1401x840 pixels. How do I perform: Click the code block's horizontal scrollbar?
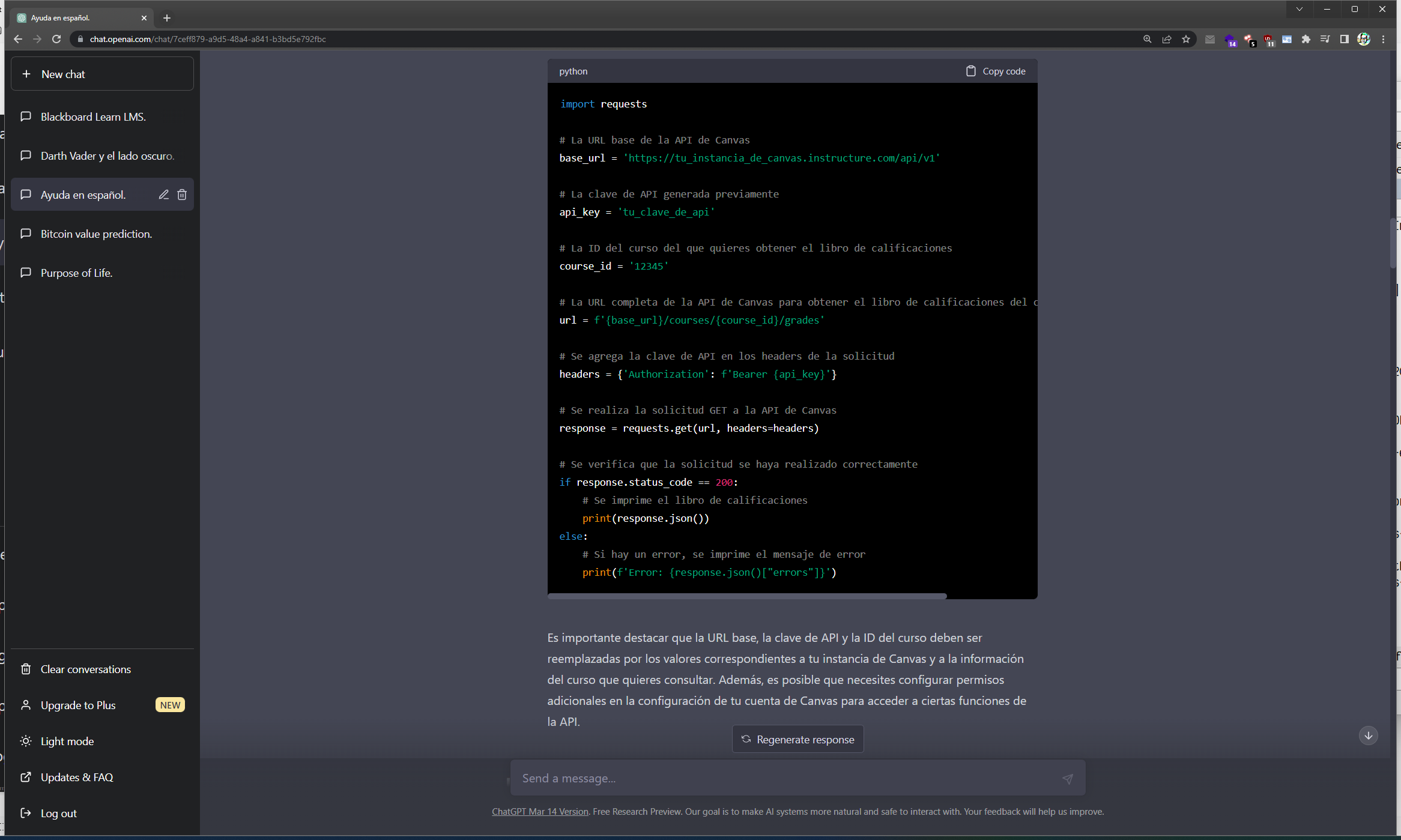pyautogui.click(x=746, y=596)
